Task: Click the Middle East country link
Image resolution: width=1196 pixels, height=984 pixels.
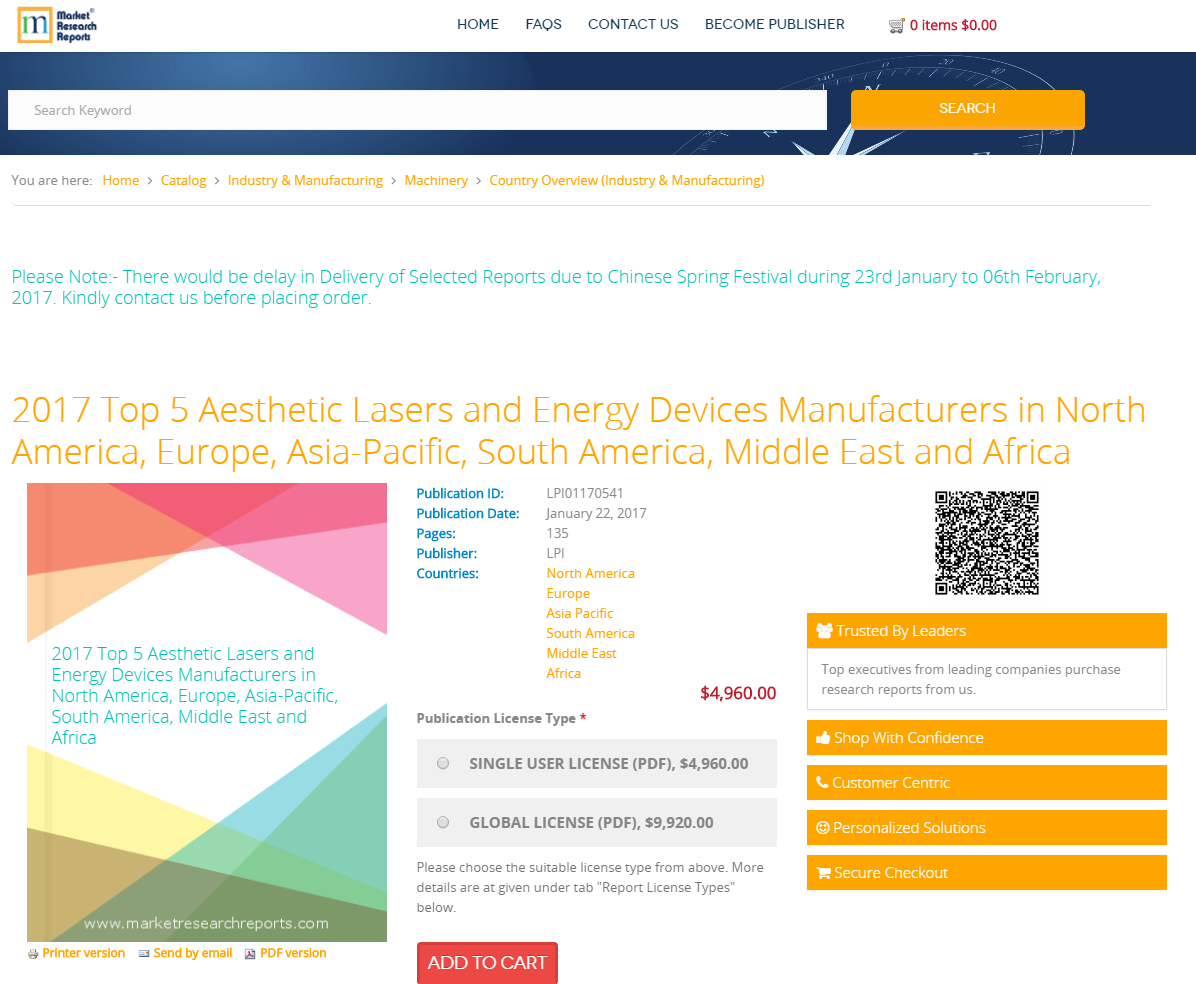Action: coord(581,653)
